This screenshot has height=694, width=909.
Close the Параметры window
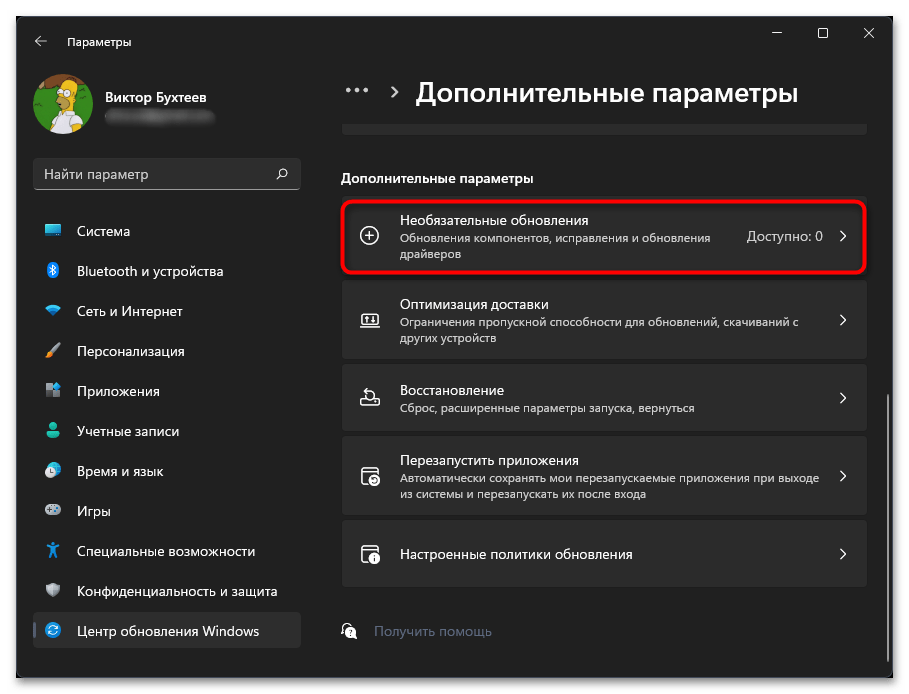pos(868,33)
